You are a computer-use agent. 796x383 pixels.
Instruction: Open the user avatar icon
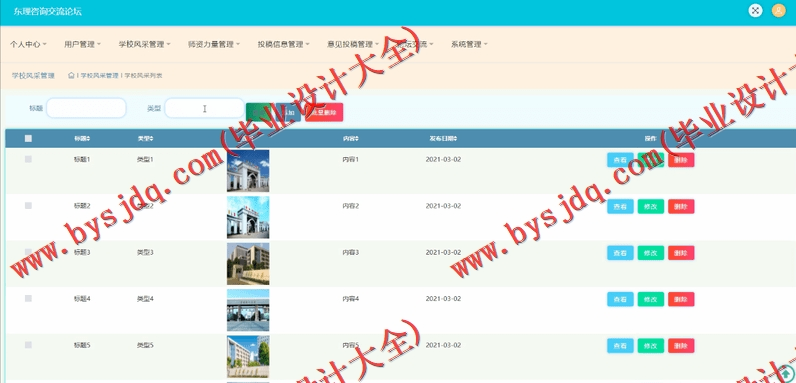click(779, 11)
